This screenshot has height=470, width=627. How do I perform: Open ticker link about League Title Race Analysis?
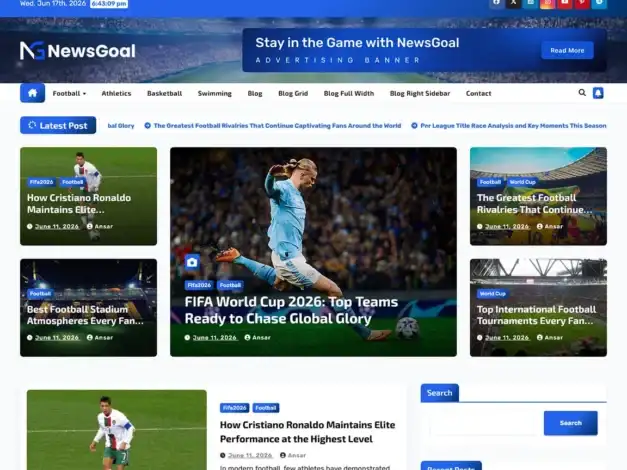pyautogui.click(x=513, y=126)
